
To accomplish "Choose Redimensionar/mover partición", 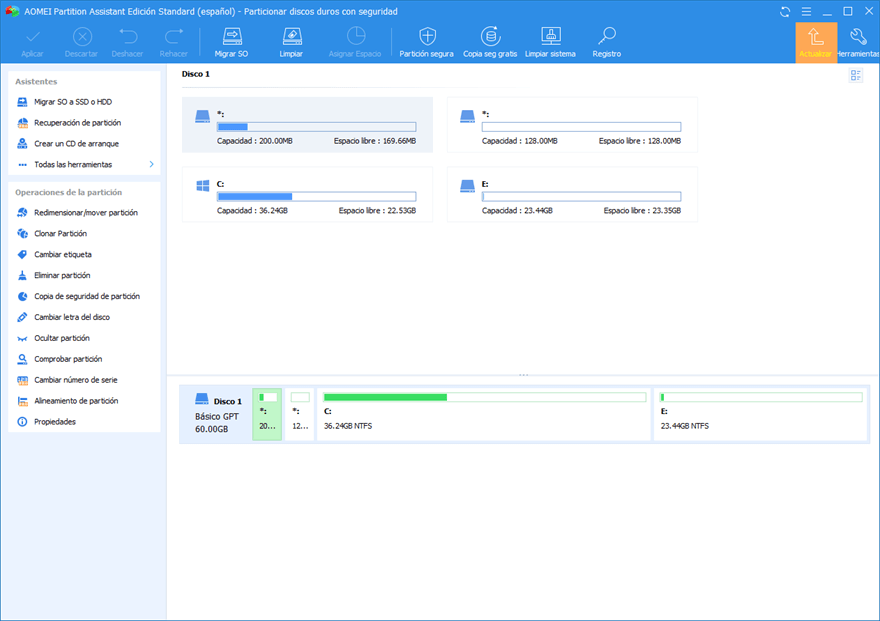I will click(85, 213).
